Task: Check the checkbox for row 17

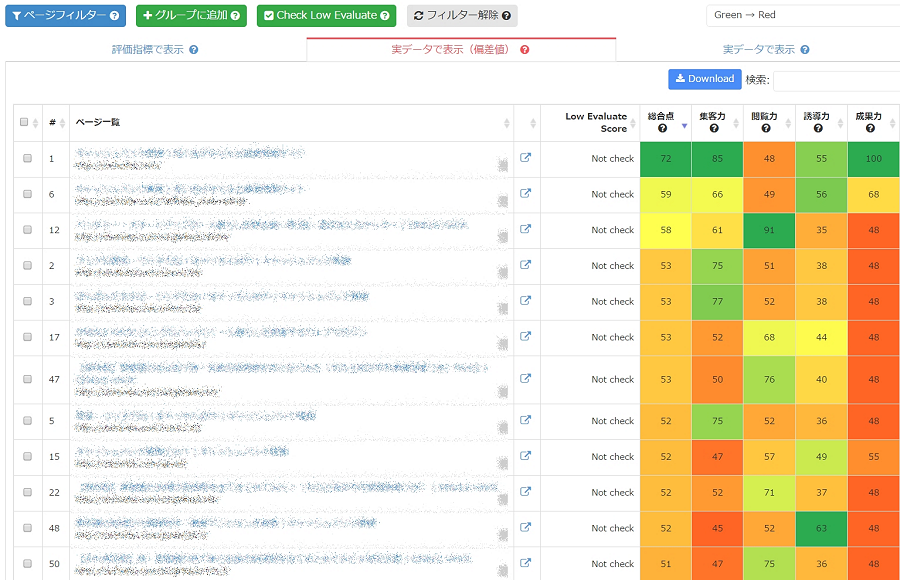Action: [x=28, y=337]
